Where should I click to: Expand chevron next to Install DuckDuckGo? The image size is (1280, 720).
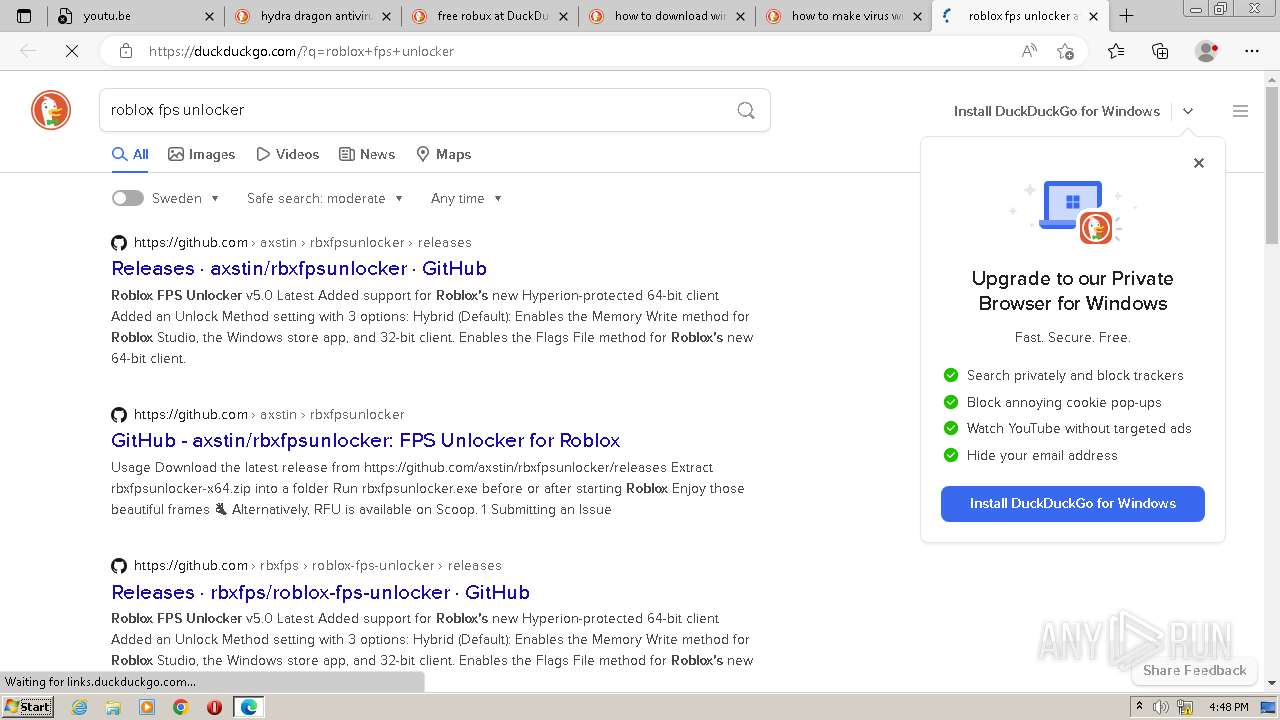click(x=1188, y=111)
